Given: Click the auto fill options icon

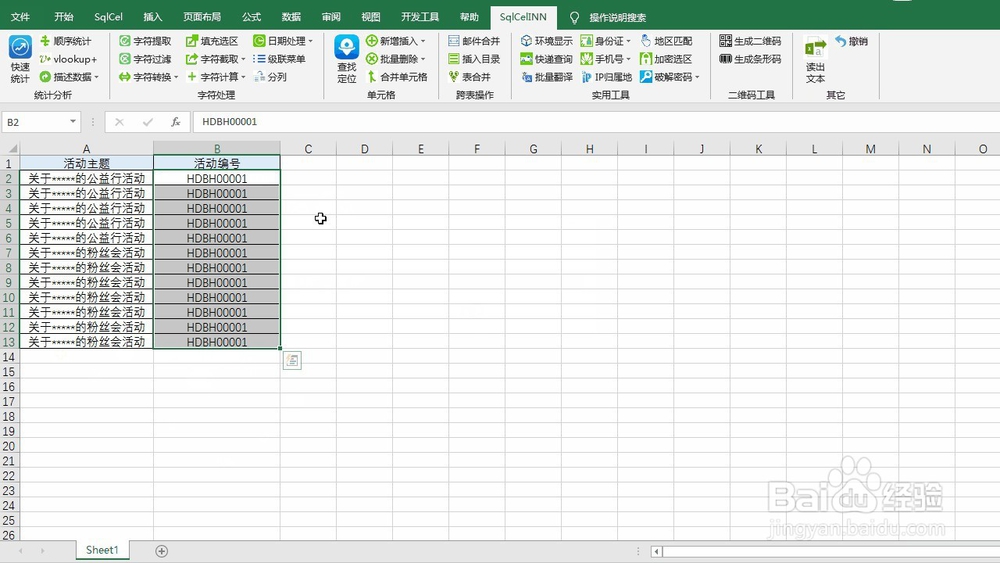Looking at the screenshot, I should pos(292,360).
